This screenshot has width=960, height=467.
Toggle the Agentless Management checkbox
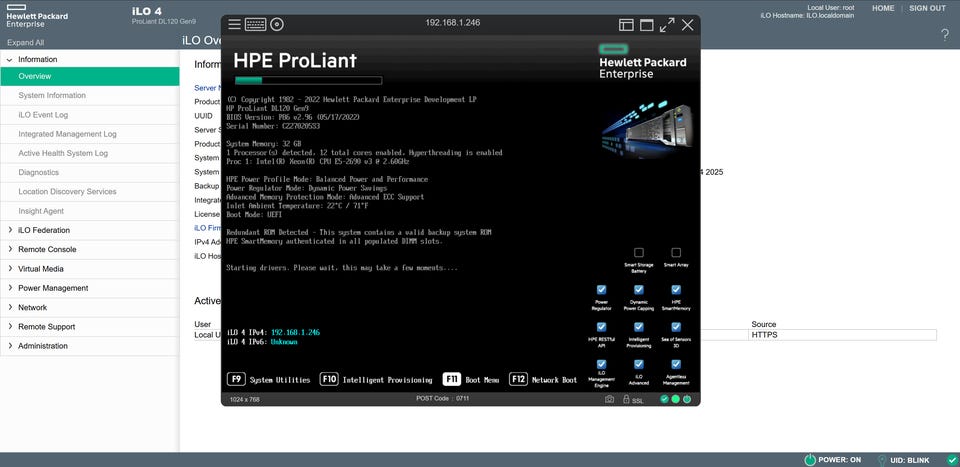676,364
